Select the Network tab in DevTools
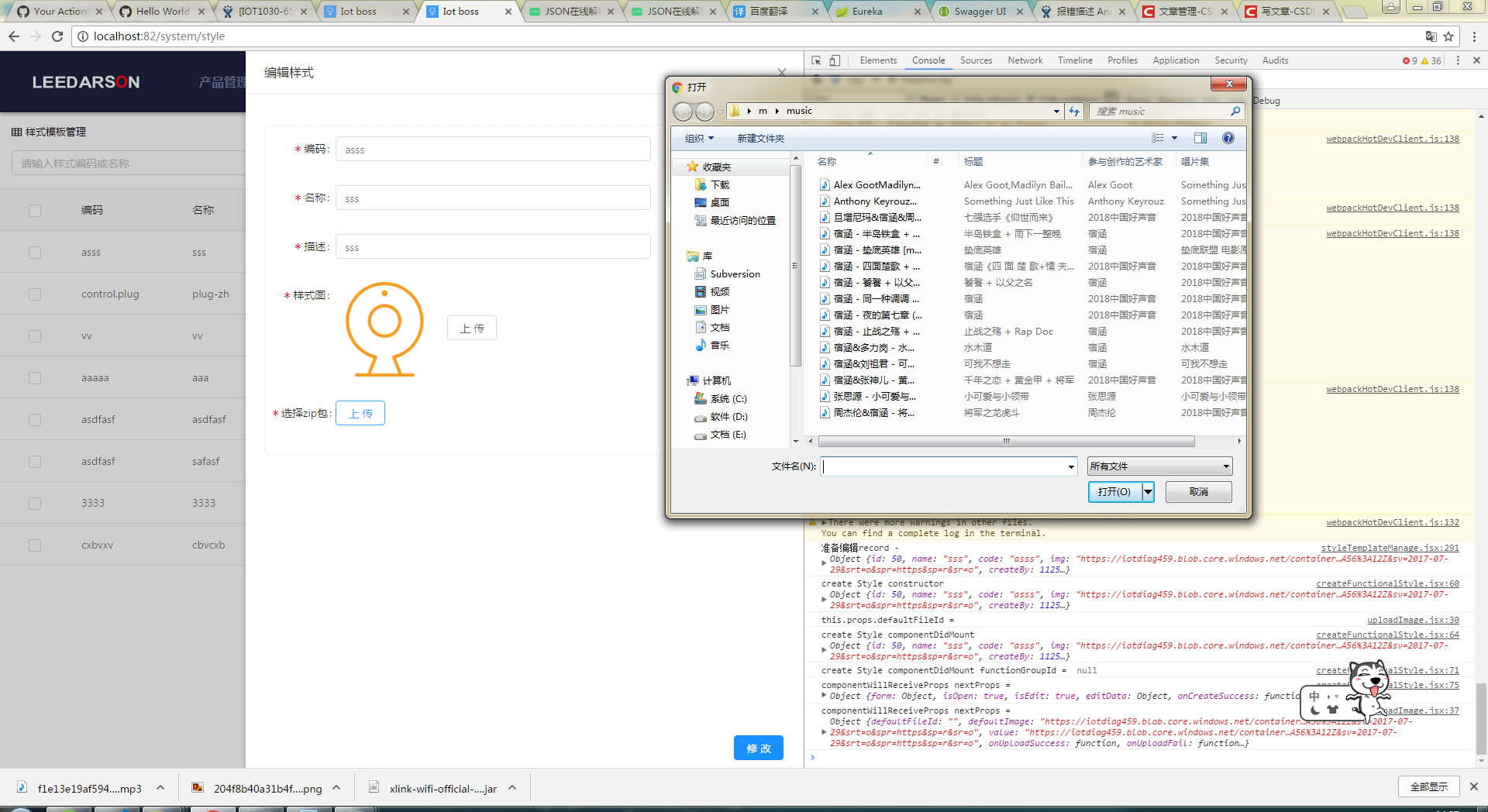Image resolution: width=1488 pixels, height=812 pixels. pyautogui.click(x=1025, y=60)
